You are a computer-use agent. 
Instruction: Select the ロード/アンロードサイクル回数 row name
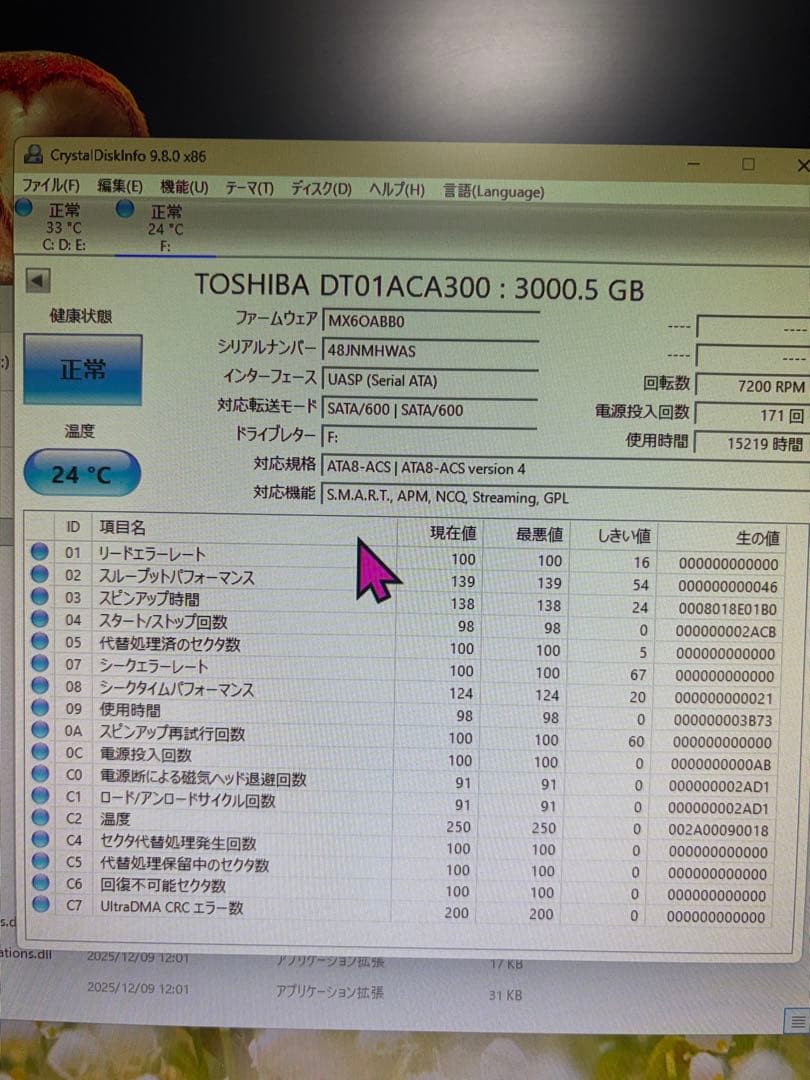[188, 800]
